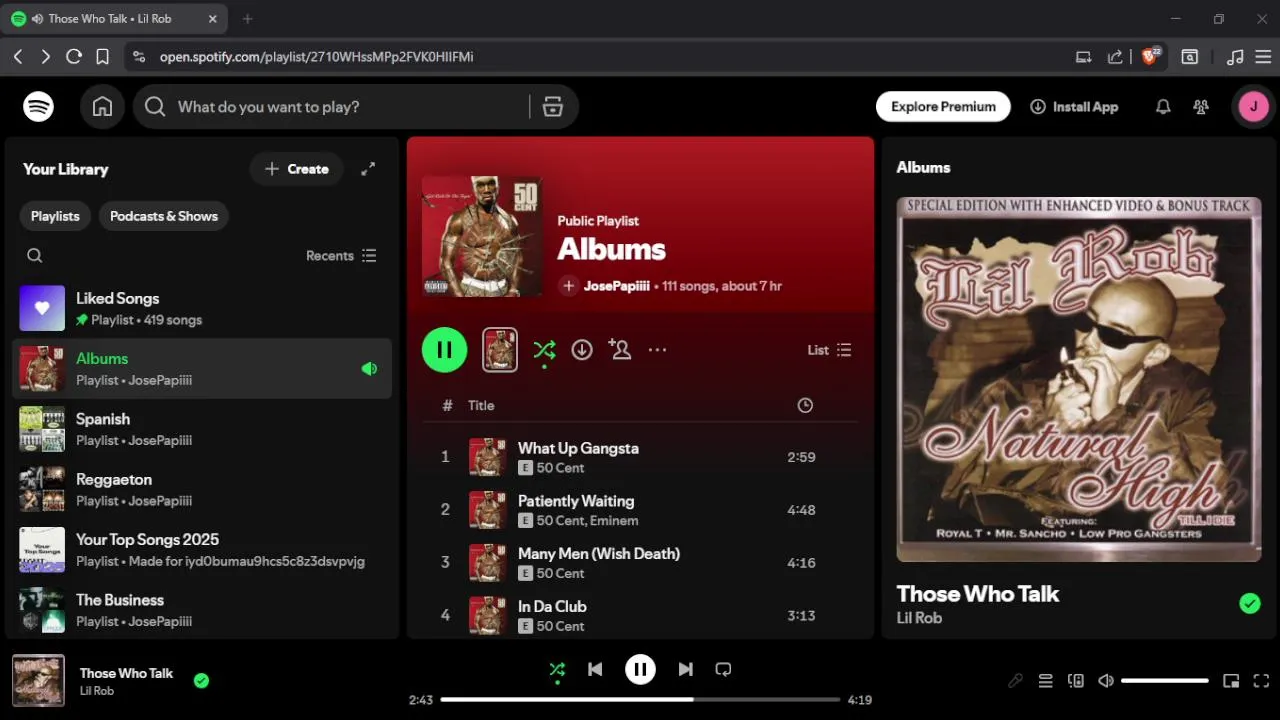Open the Recents sort dropdown
1280x720 pixels.
click(x=341, y=256)
